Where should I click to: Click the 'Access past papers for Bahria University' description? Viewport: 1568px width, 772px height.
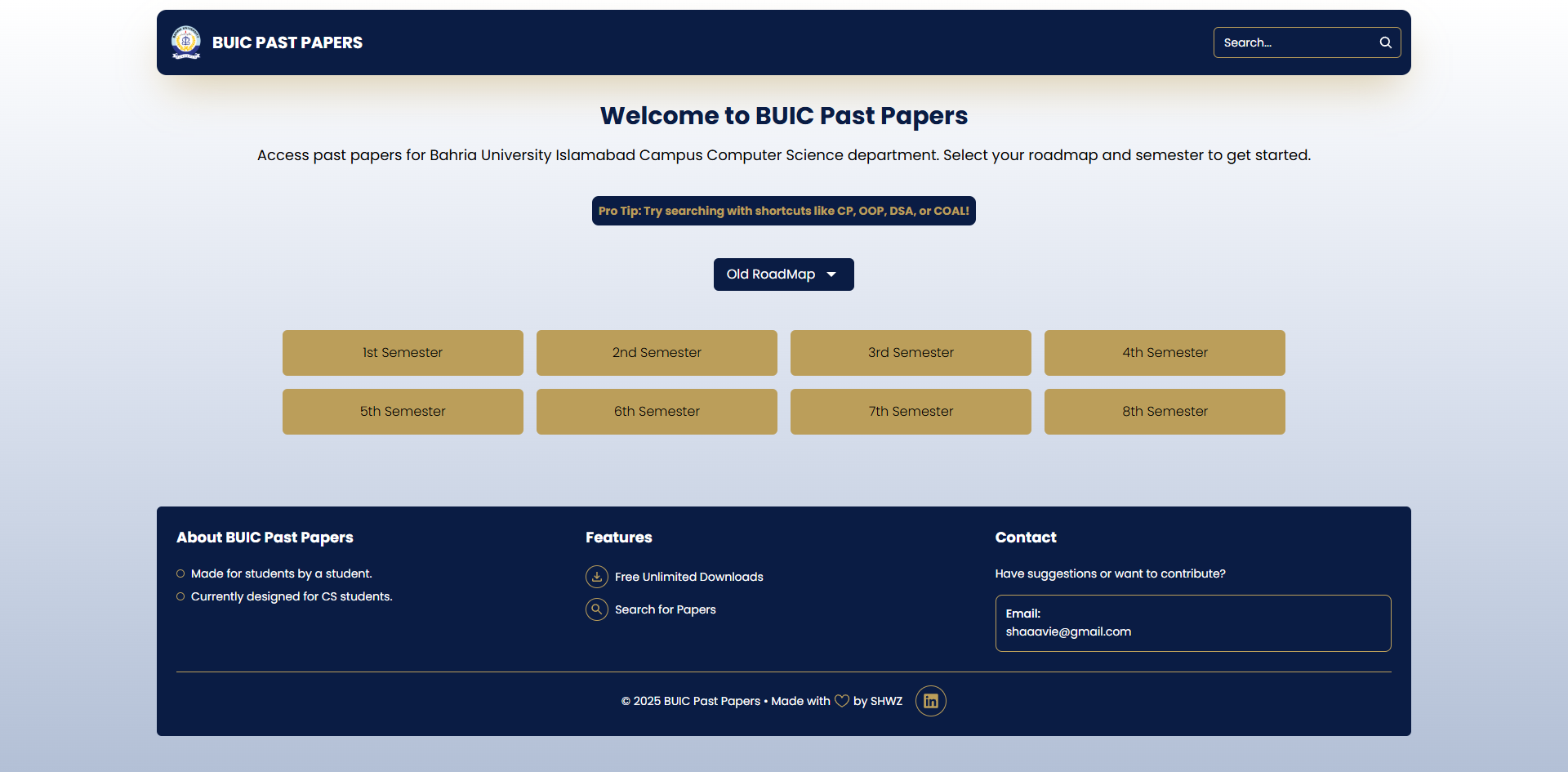pos(784,155)
